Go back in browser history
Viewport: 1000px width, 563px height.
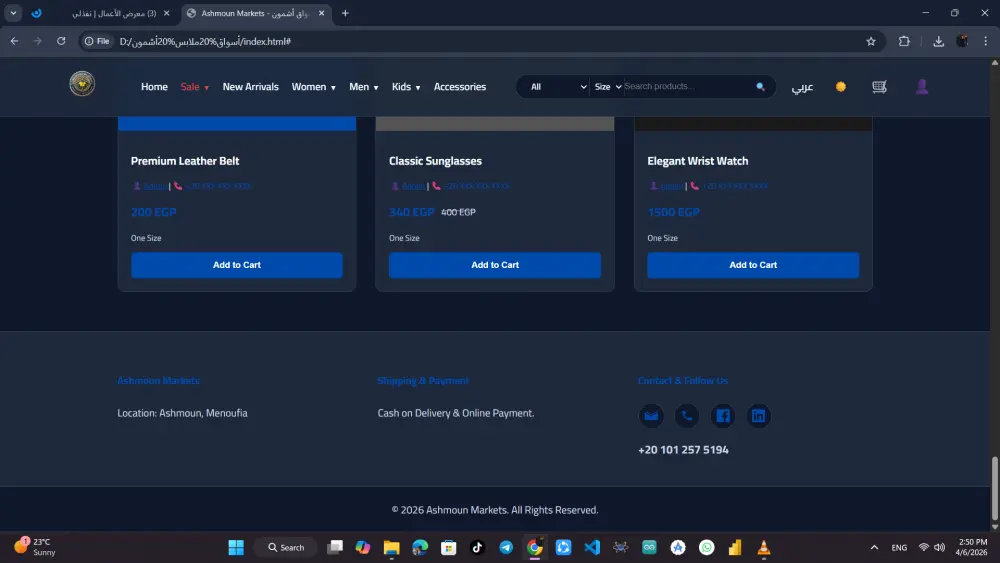(14, 41)
